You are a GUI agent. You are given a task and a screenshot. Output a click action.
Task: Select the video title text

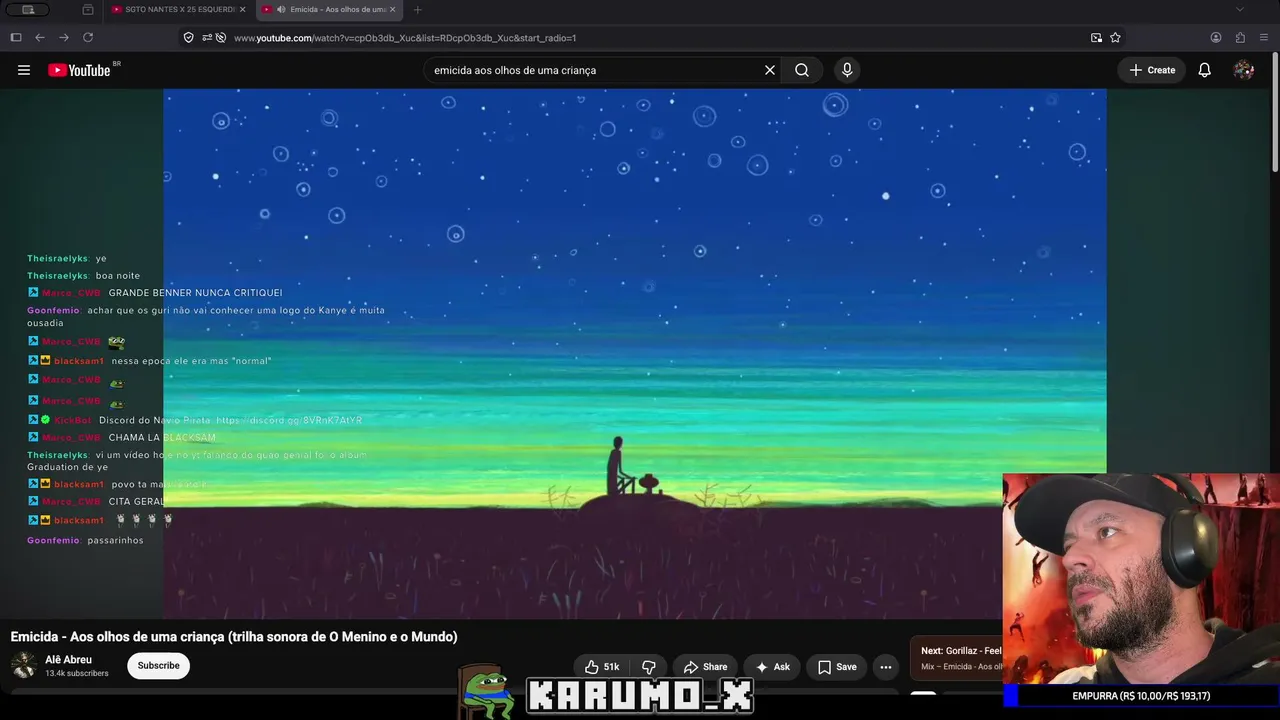click(x=234, y=637)
